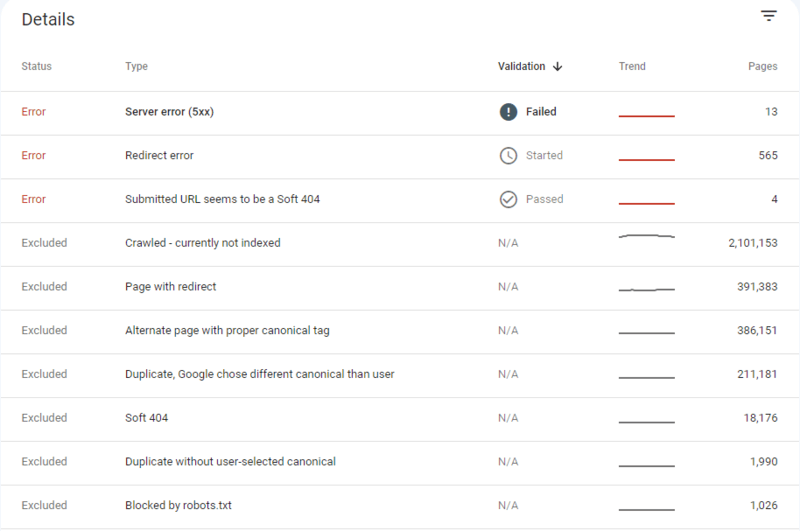This screenshot has width=800, height=531.
Task: Open Duplicate without user-selected canonical row
Action: (230, 461)
